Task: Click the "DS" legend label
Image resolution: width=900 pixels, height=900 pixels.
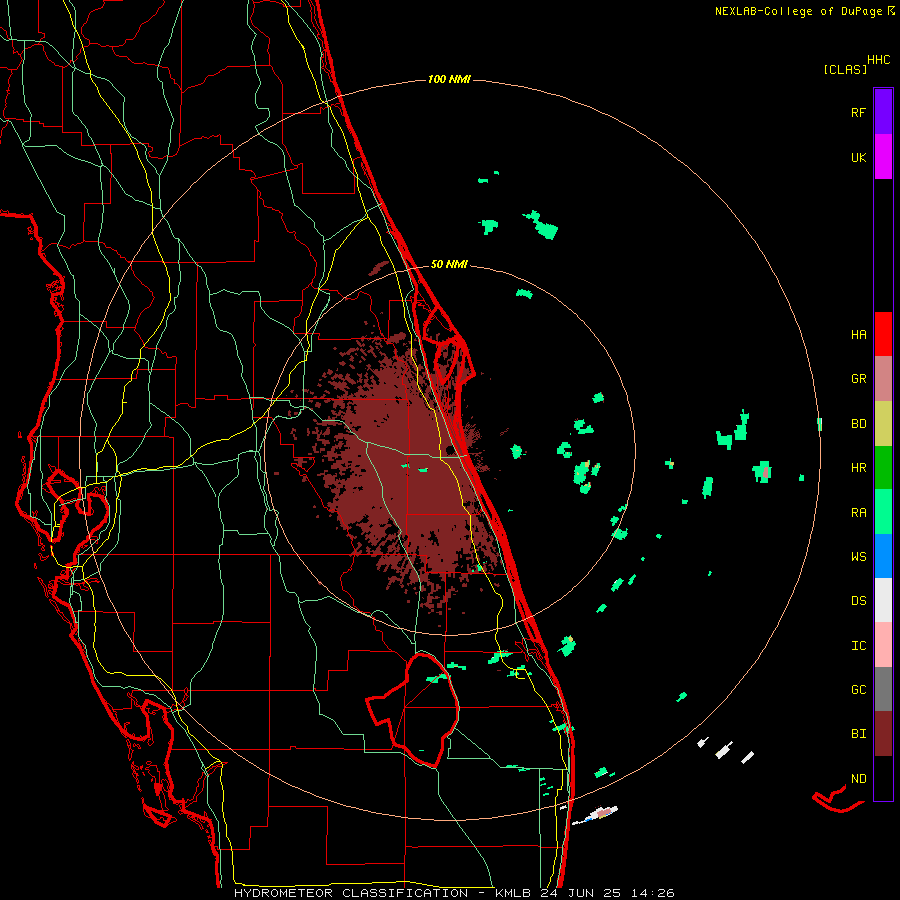Action: pos(858,601)
